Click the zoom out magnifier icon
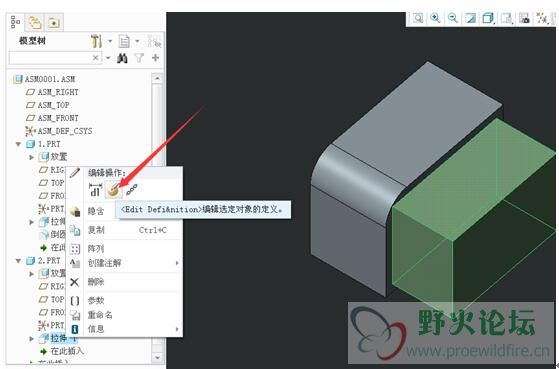559x369 pixels. pyautogui.click(x=453, y=18)
